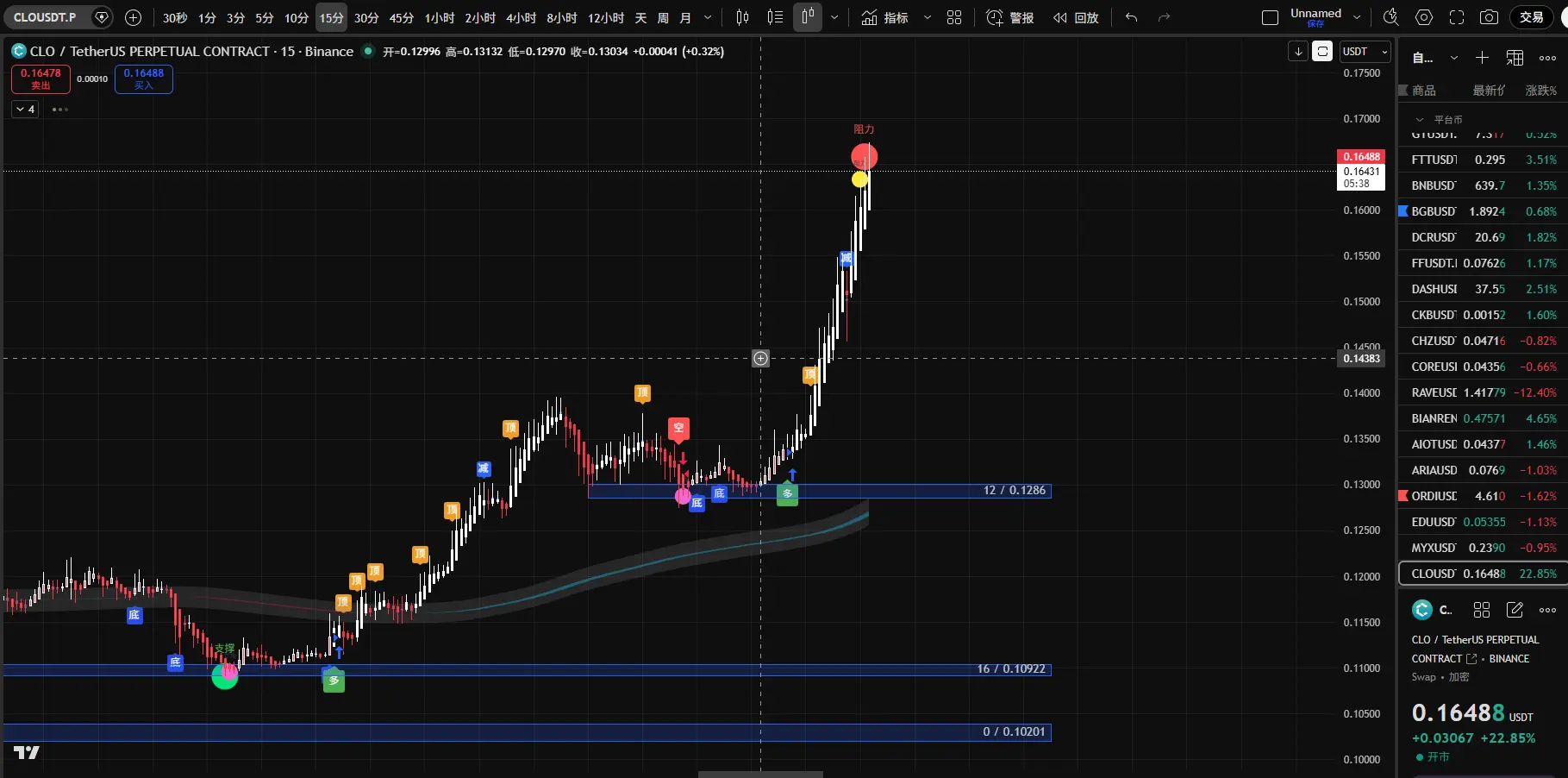
Task: Redo the chart action
Action: coord(1164,17)
